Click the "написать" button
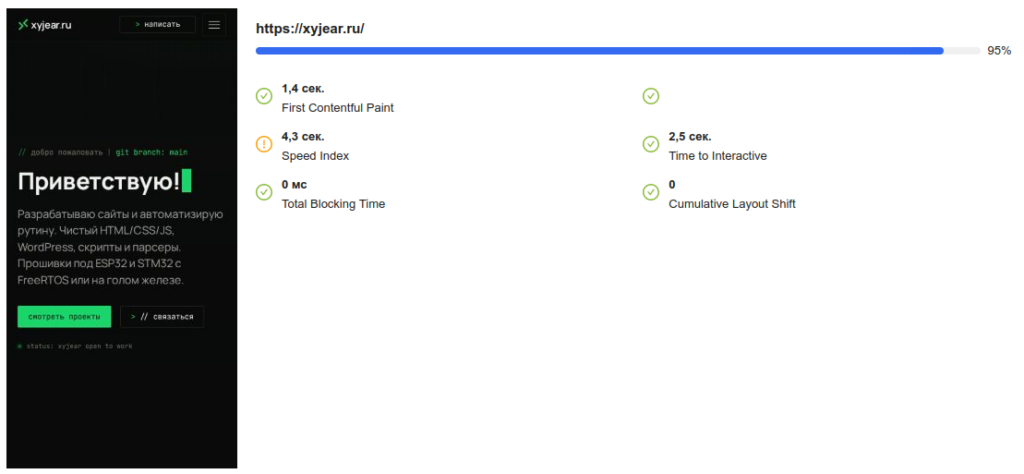This screenshot has width=1024, height=474. pyautogui.click(x=157, y=25)
